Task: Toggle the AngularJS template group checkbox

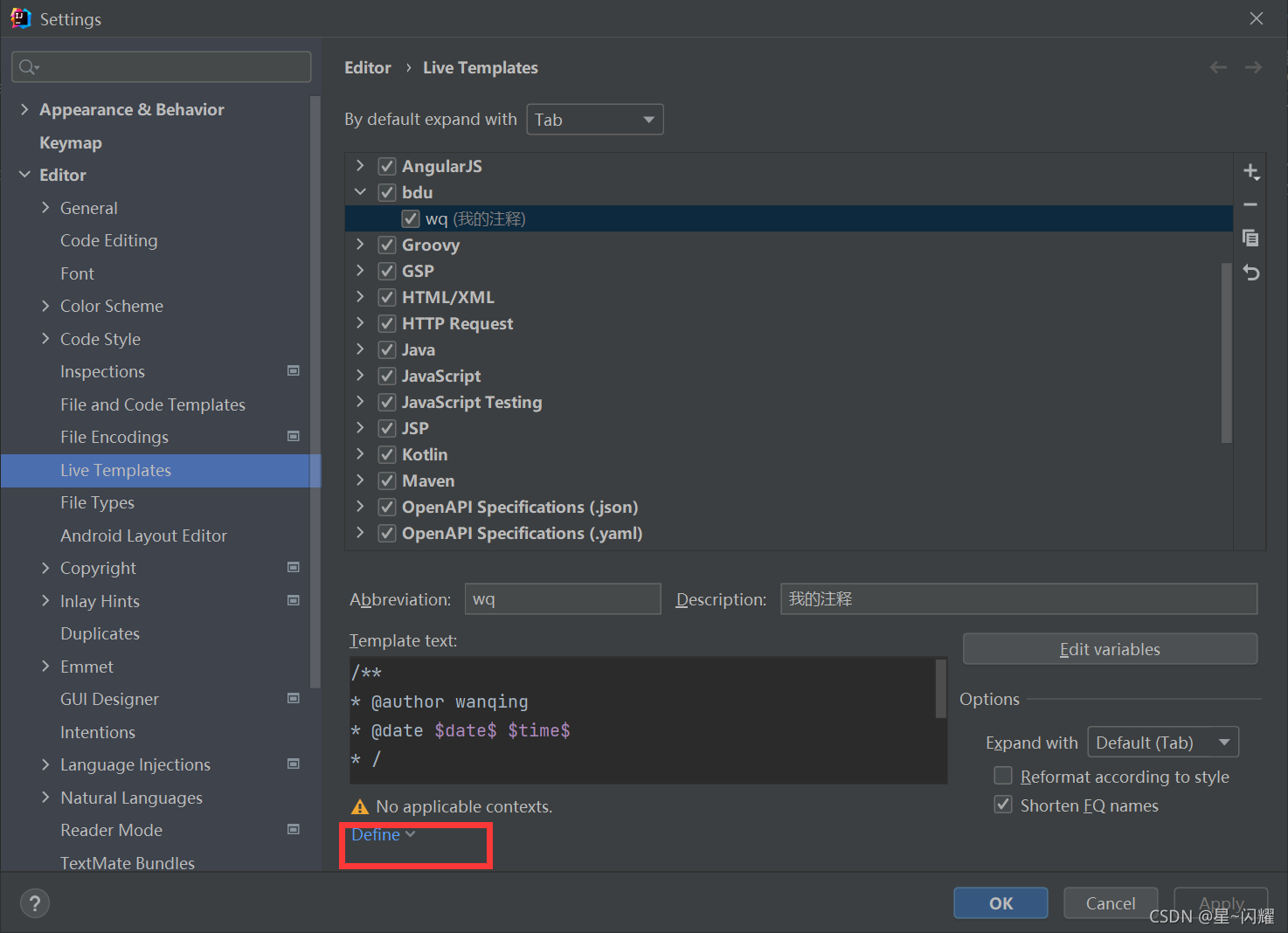Action: pos(387,166)
